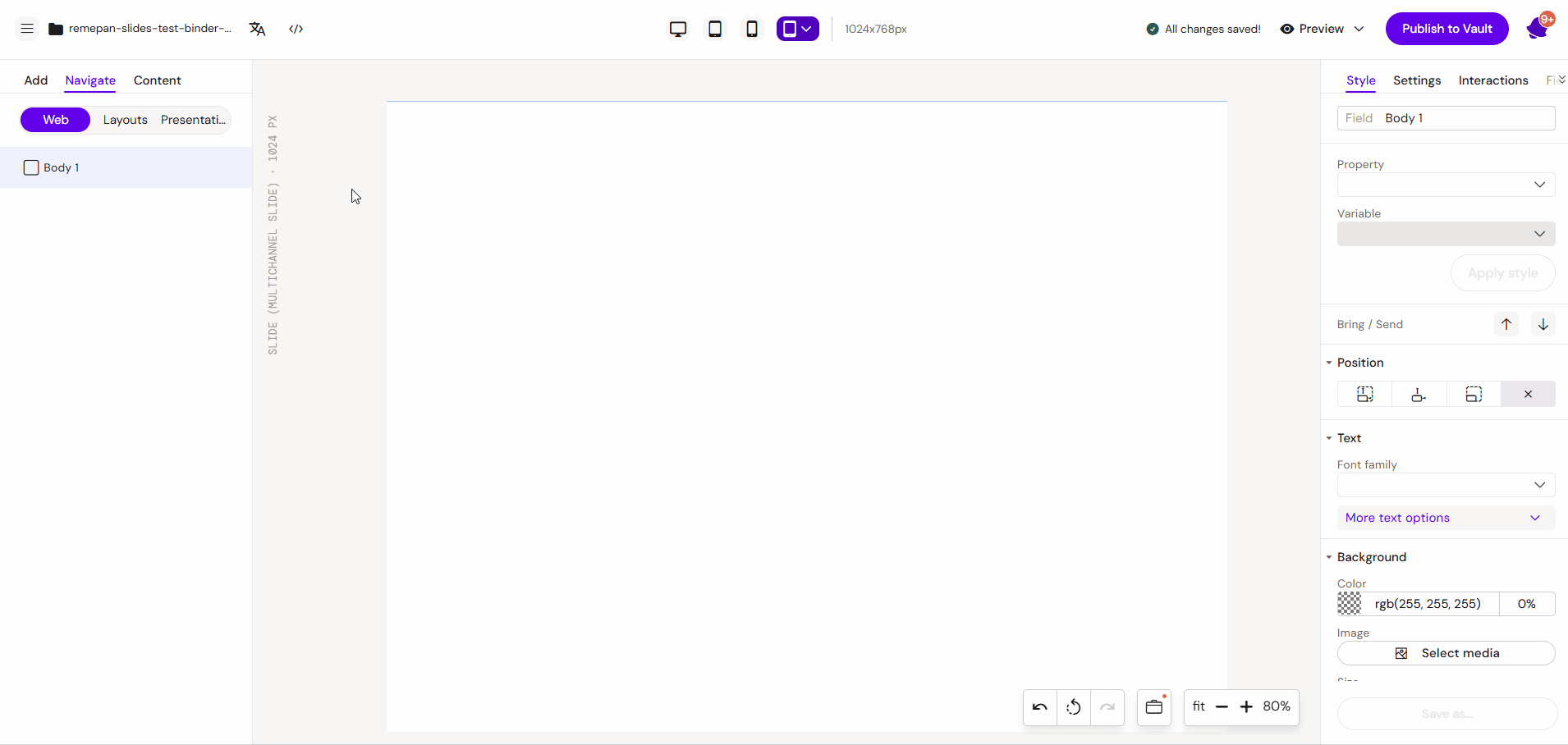Click fit zoom button
The width and height of the screenshot is (1568, 745).
(x=1199, y=706)
